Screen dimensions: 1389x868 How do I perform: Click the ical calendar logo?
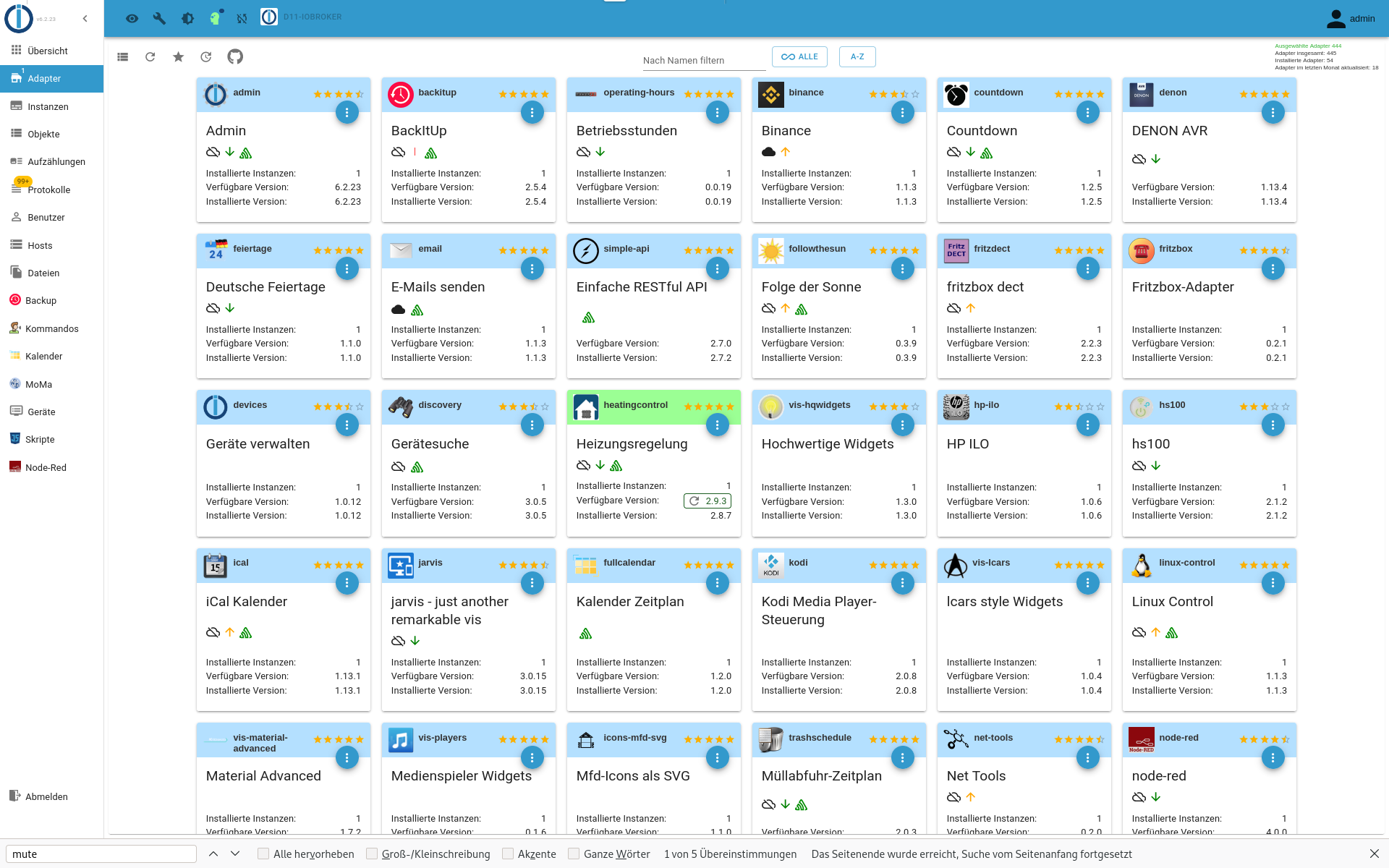coord(215,565)
